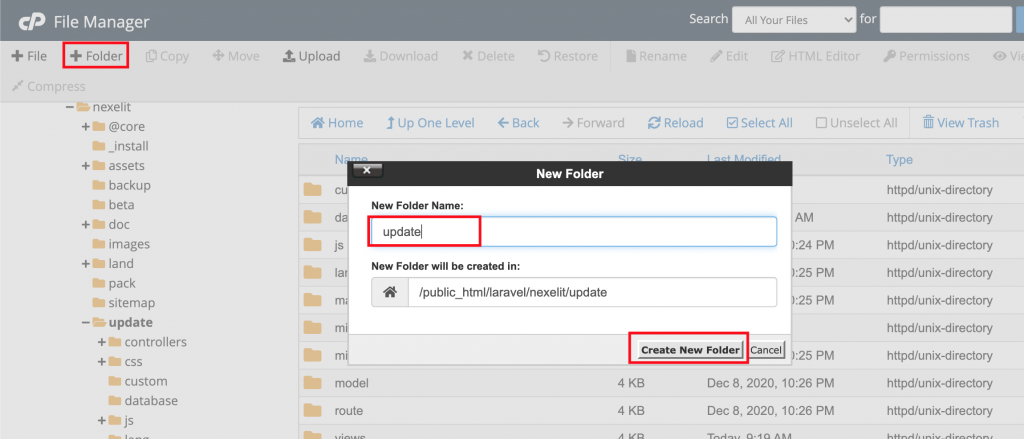Viewport: 1024px width, 439px height.
Task: Click Select All
Action: click(760, 123)
